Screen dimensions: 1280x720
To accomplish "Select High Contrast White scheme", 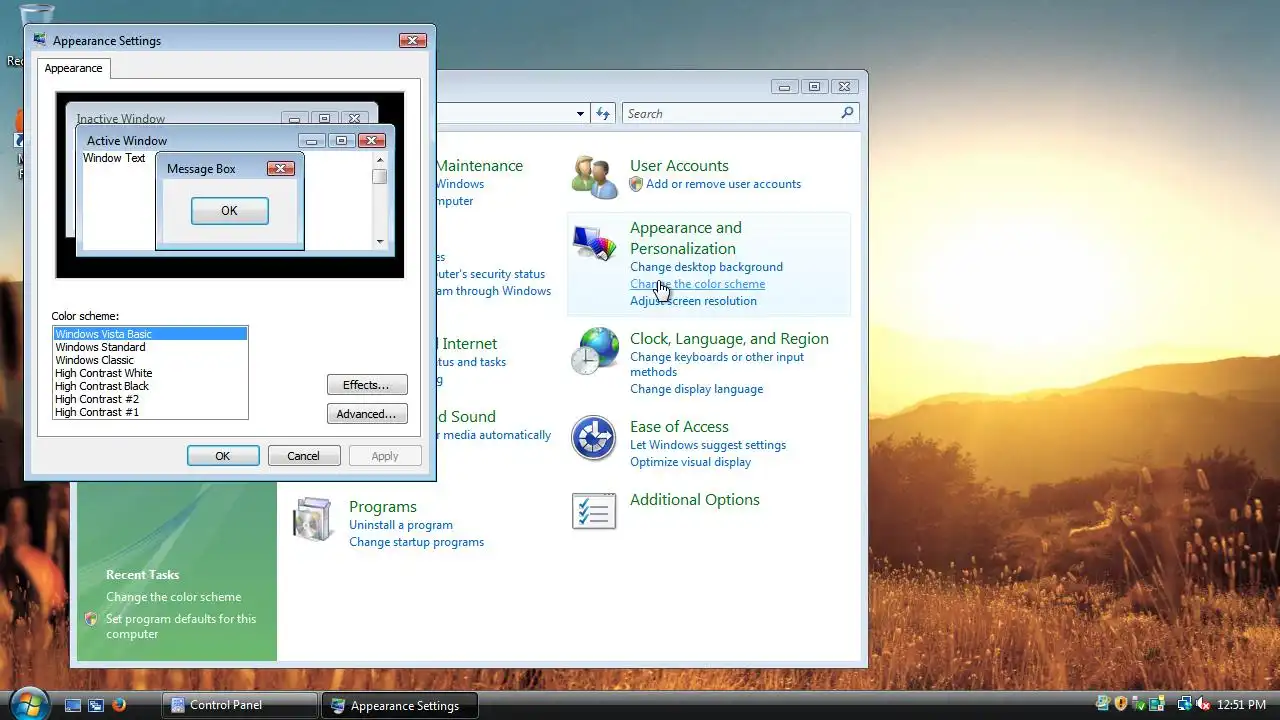I will (x=150, y=373).
